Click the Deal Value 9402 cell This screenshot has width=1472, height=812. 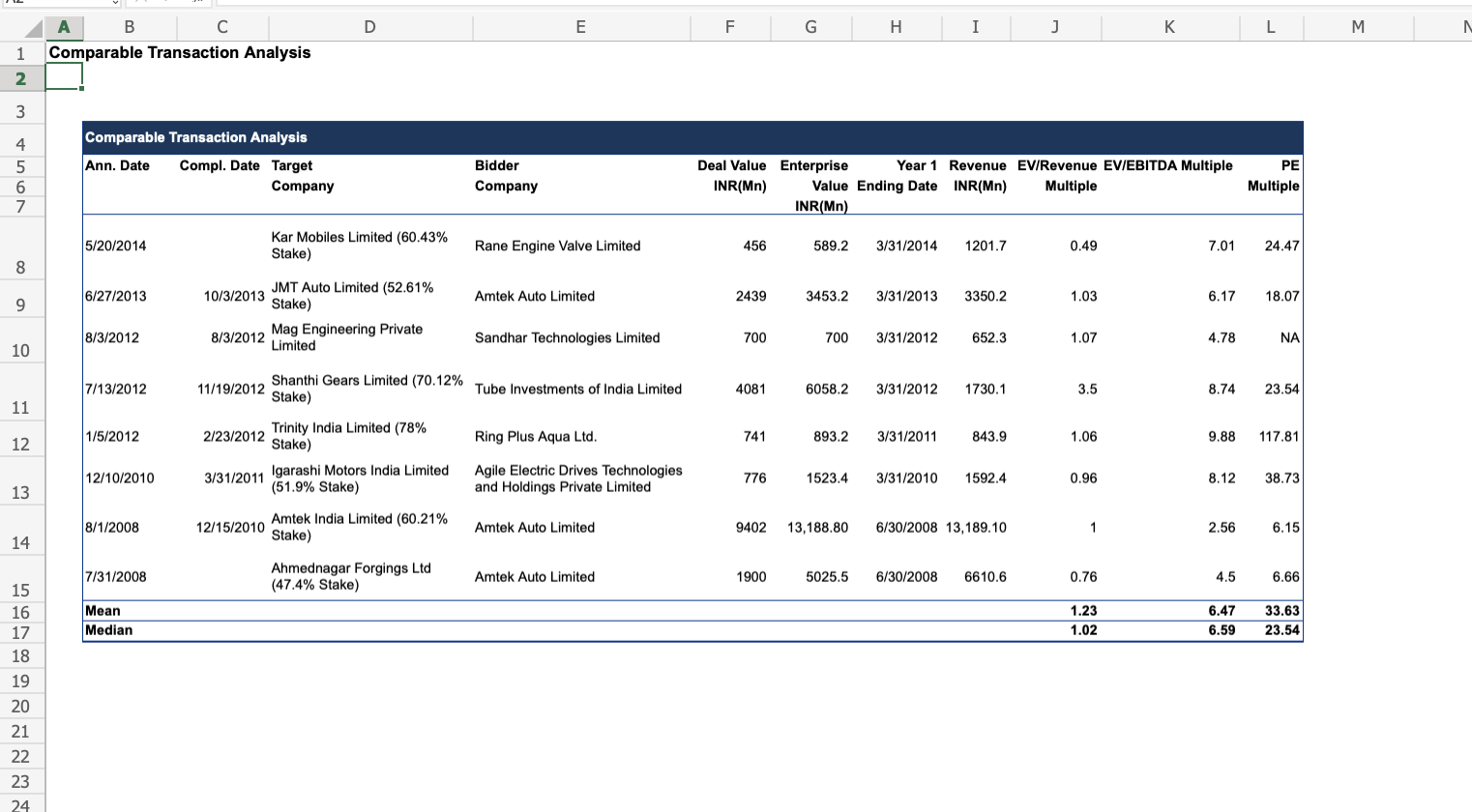pyautogui.click(x=751, y=528)
